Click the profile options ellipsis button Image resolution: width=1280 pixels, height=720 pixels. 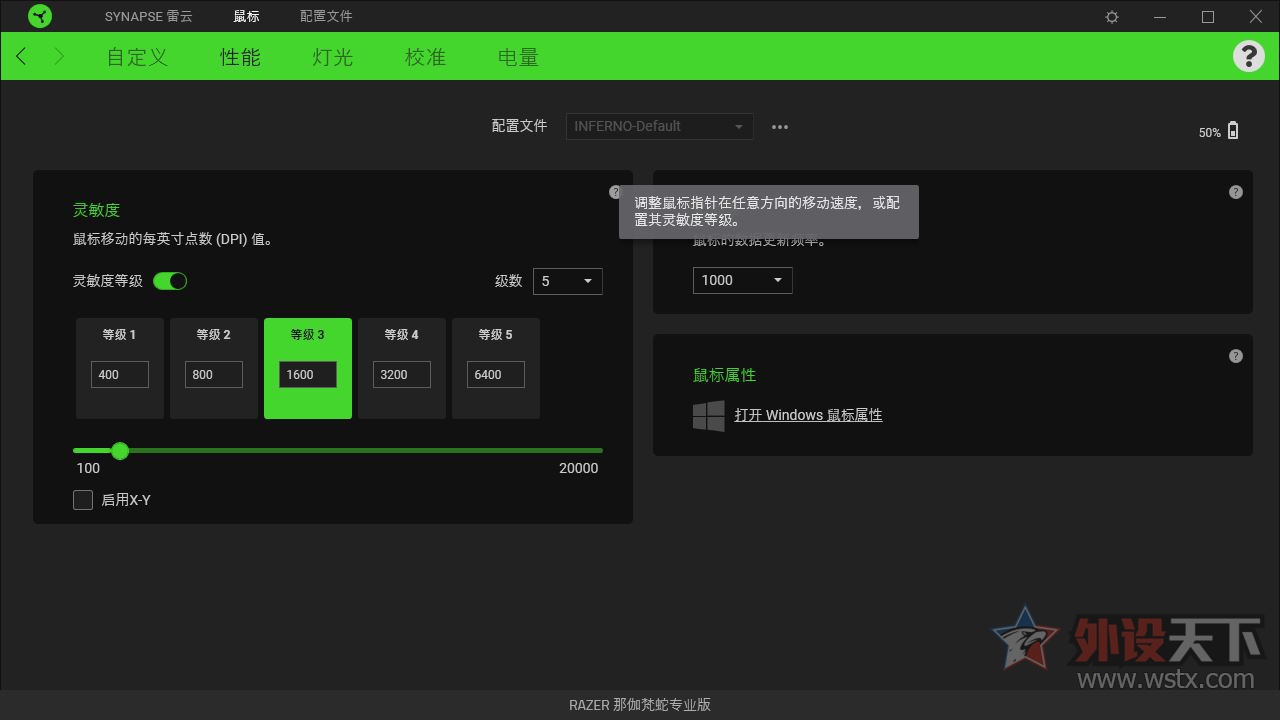[780, 126]
